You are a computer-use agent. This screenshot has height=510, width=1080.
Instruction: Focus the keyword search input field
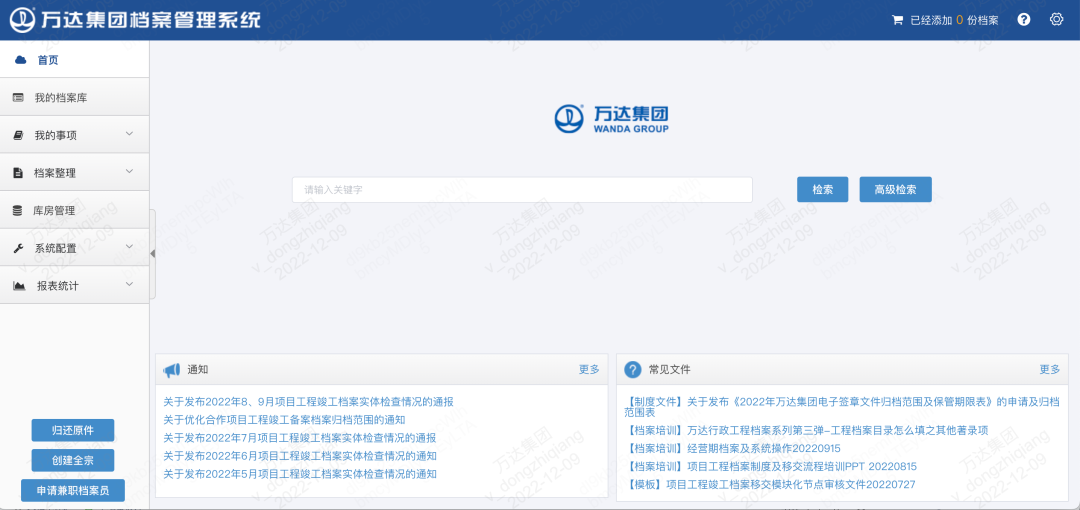[x=522, y=190]
